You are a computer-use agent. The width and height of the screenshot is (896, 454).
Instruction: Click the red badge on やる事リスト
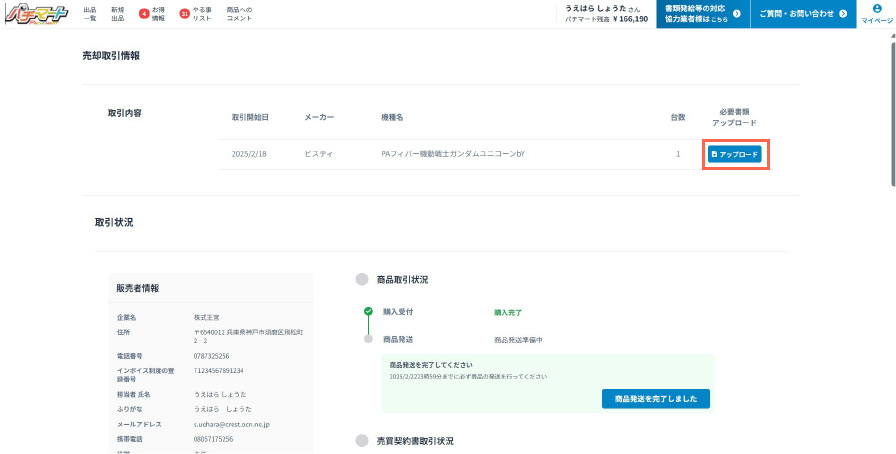coord(184,14)
